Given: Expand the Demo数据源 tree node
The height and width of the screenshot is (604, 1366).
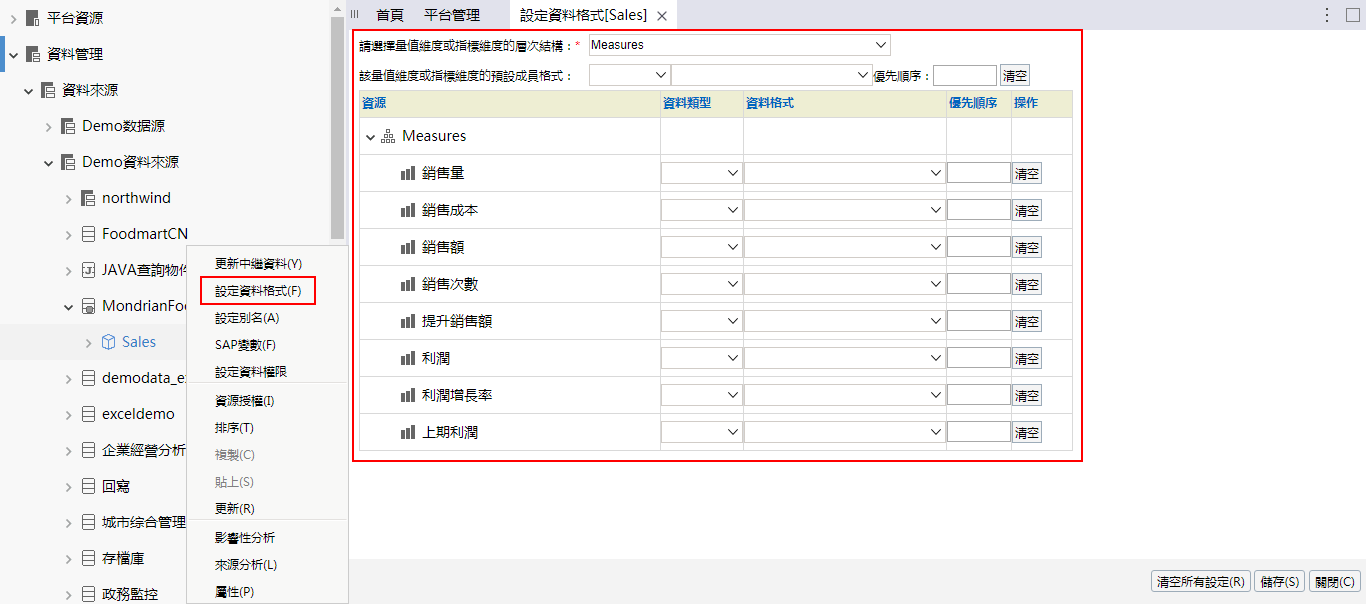Looking at the screenshot, I should click(x=49, y=126).
